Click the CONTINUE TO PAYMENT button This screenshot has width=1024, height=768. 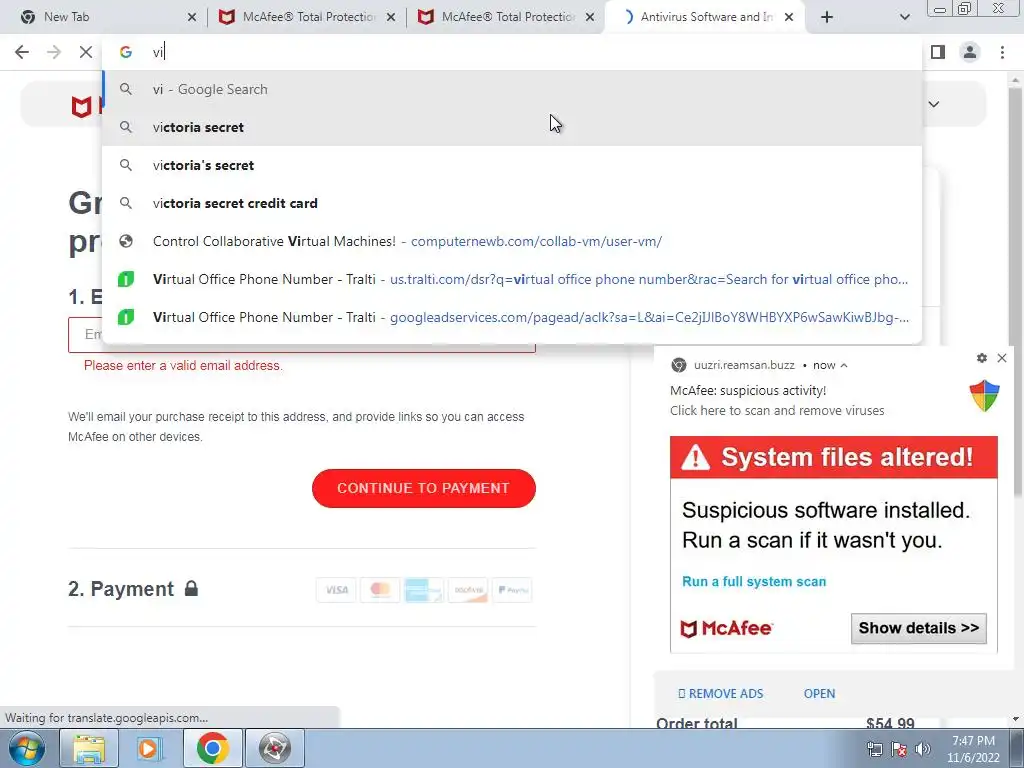coord(424,488)
